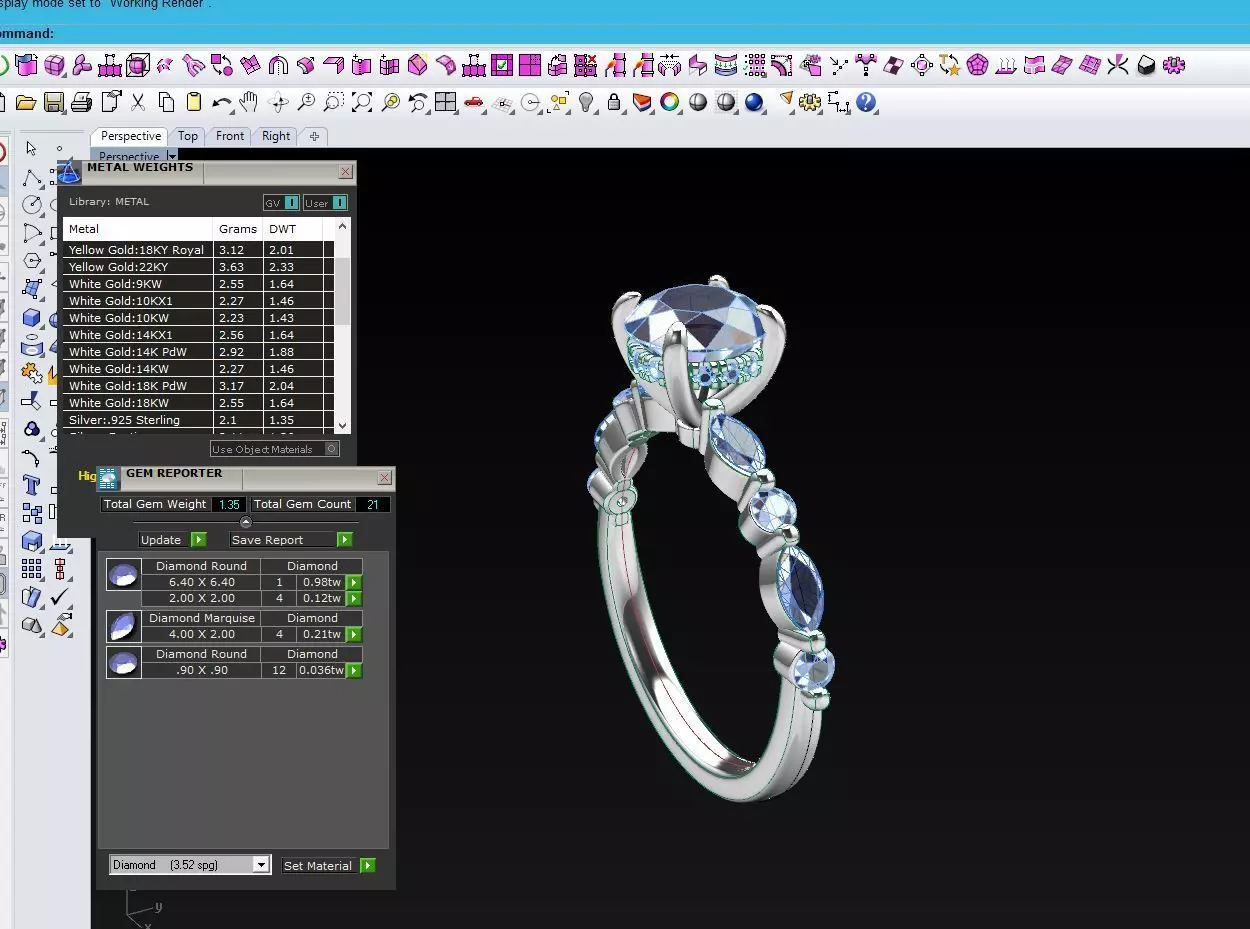Click the Total Gem Count value 21
Screen dimensions: 1250x929
(x=372, y=505)
